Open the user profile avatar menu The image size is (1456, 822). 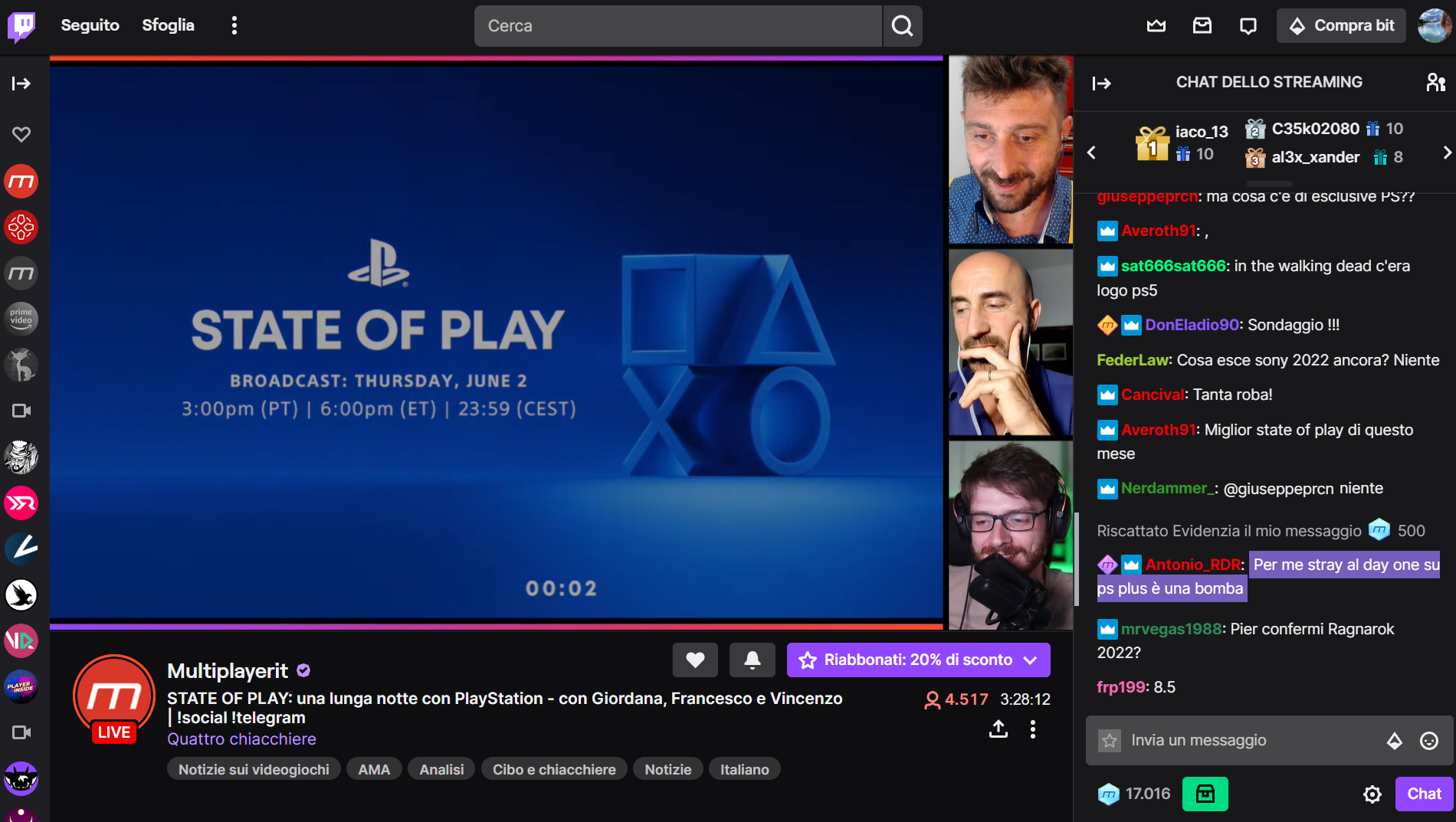pos(1434,26)
